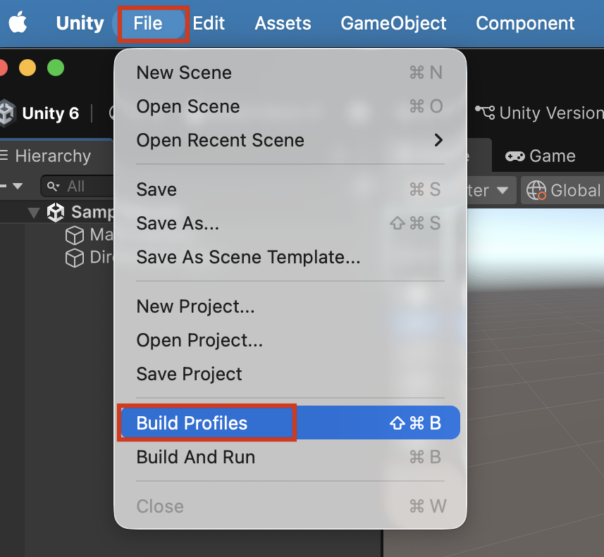This screenshot has width=604, height=557.
Task: Click New Scene in the File menu
Action: pyautogui.click(x=184, y=72)
